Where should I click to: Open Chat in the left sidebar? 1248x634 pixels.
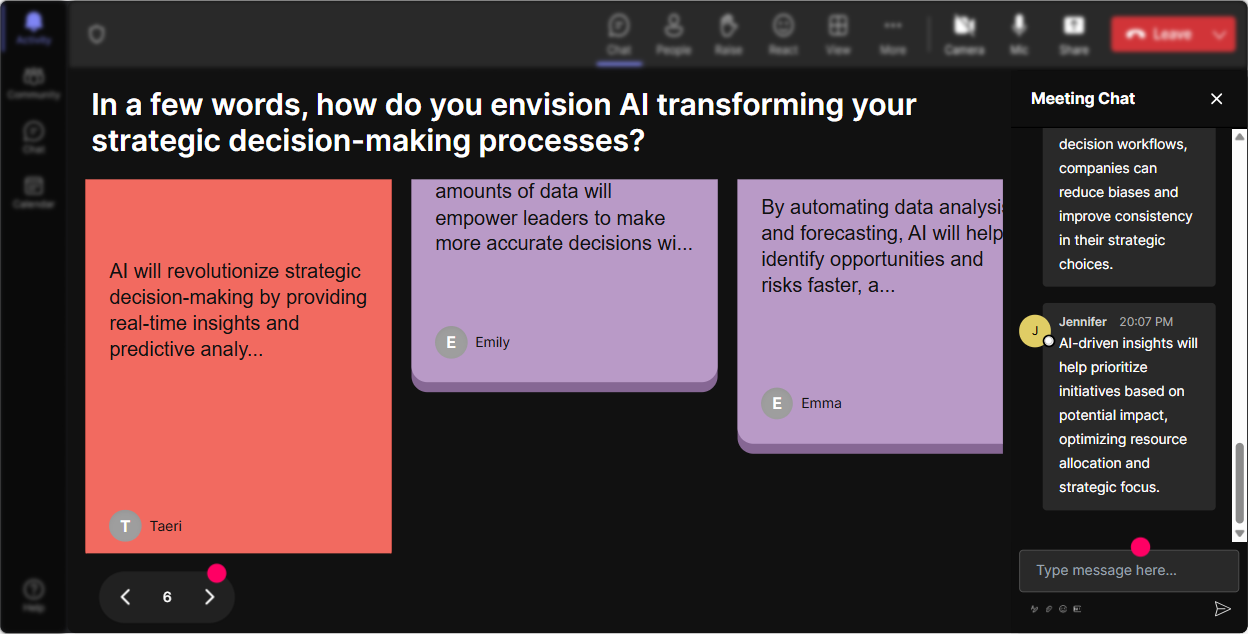[x=34, y=137]
